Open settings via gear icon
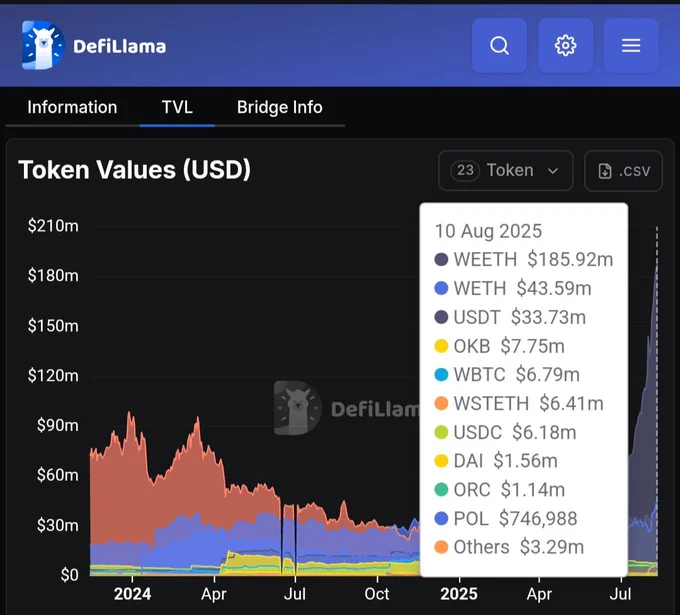Screen dimensions: 680x615 tap(566, 46)
